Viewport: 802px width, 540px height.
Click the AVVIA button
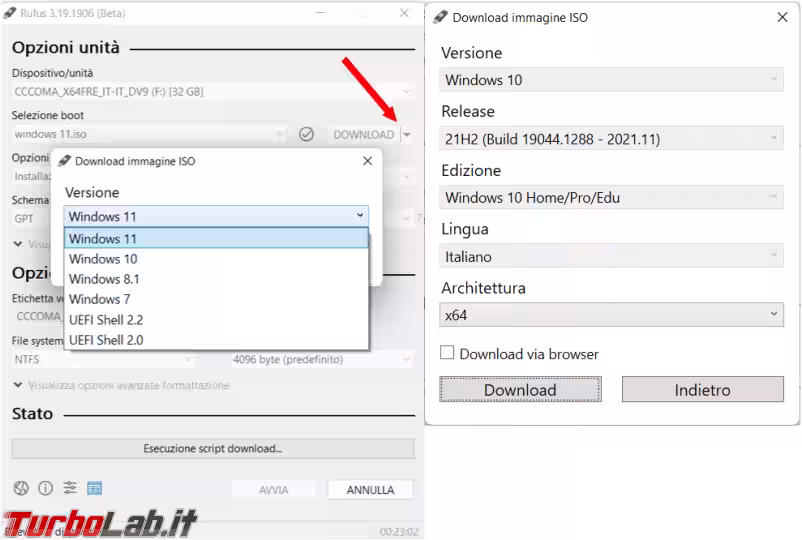click(273, 490)
